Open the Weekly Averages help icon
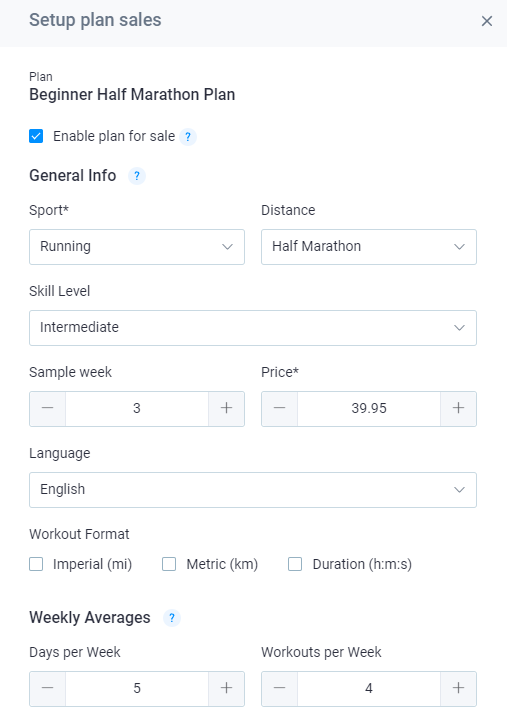 [171, 618]
